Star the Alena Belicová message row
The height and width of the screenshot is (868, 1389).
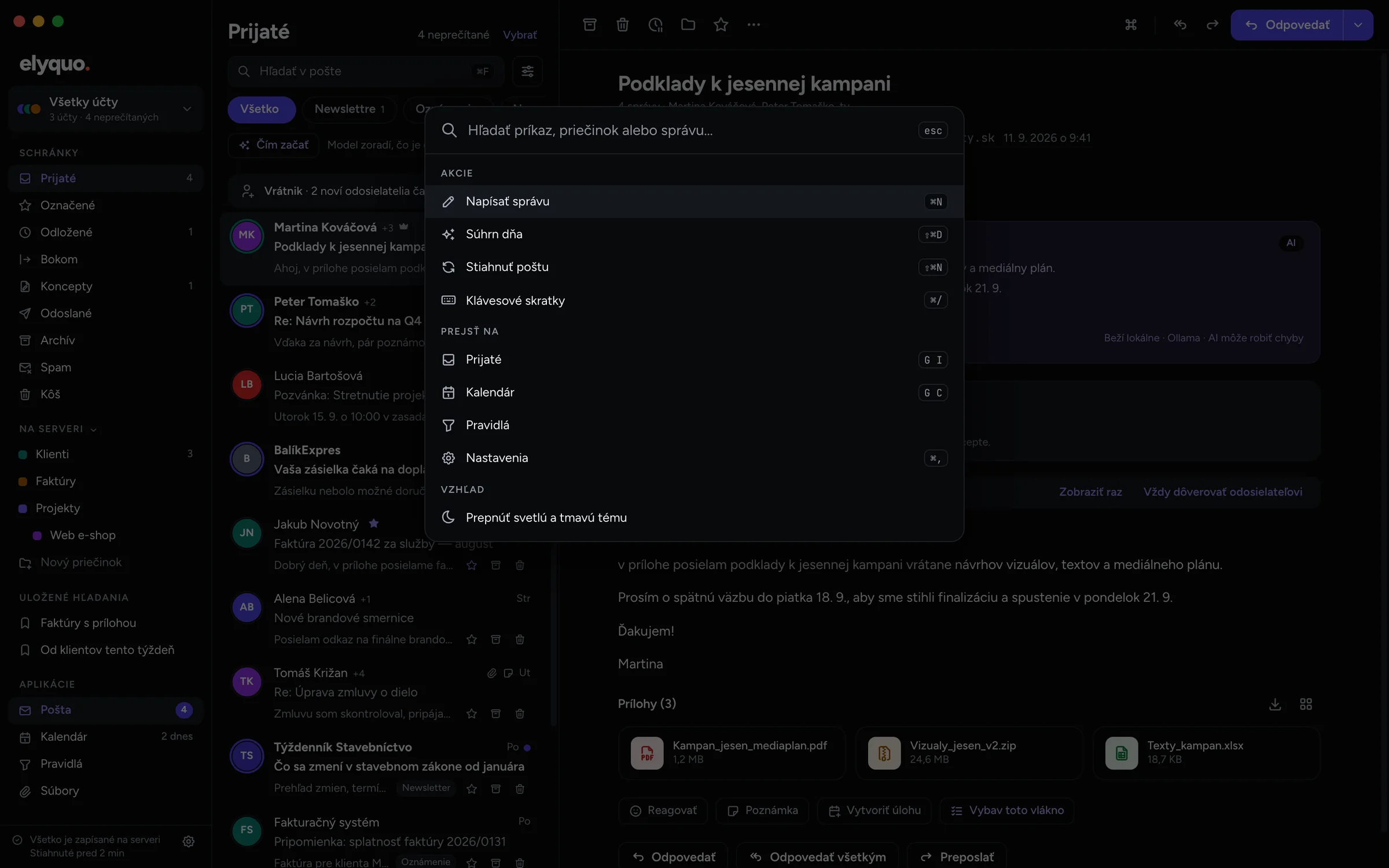[x=472, y=639]
